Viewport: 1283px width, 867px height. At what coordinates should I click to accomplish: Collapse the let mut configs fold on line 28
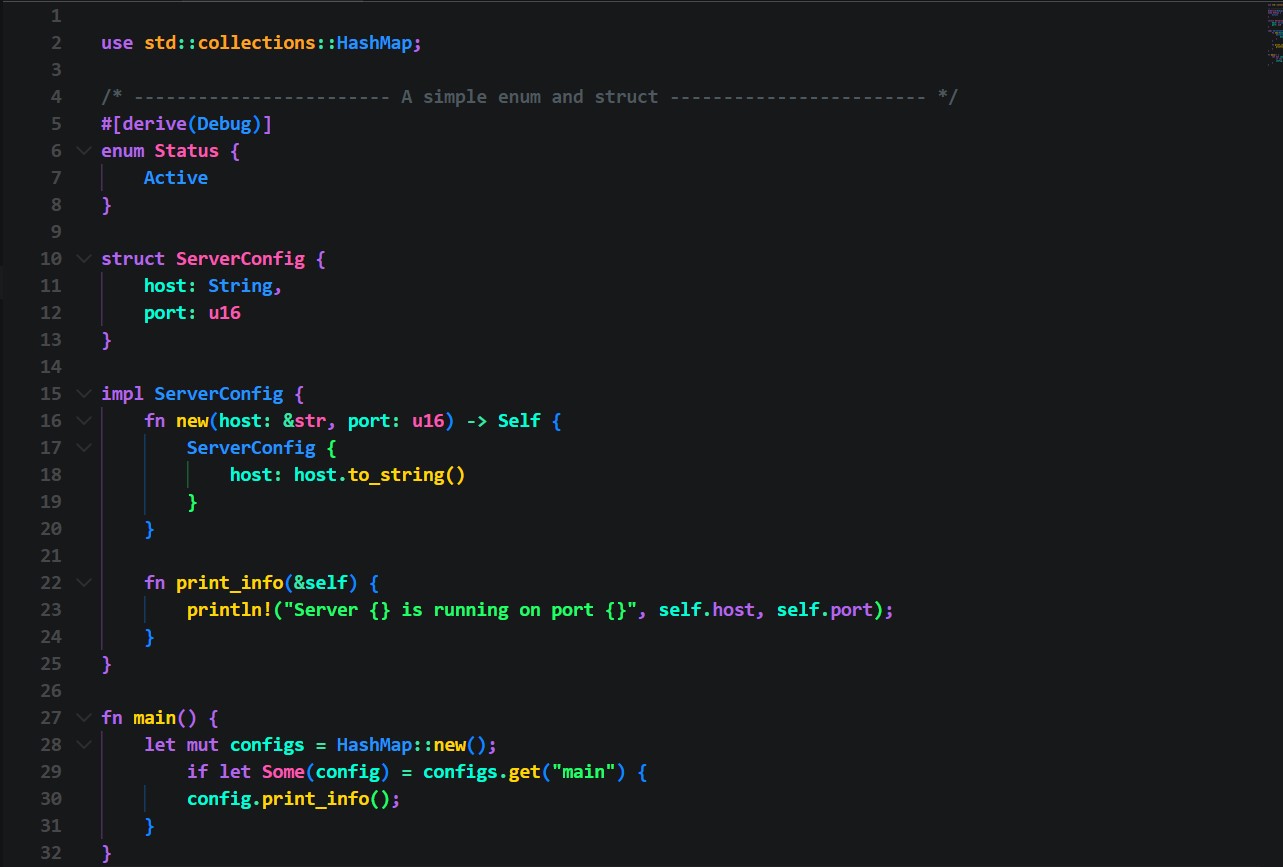[82, 745]
